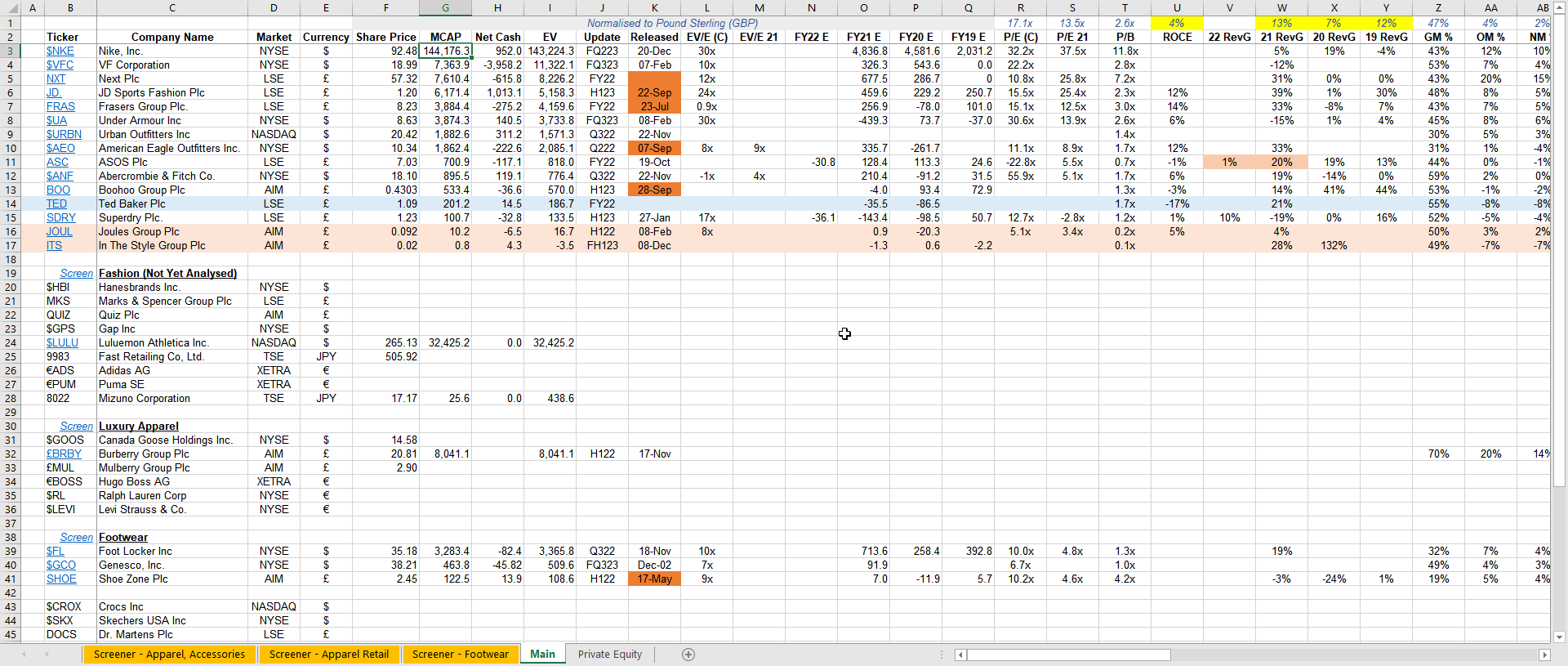Select the MCAP header cell
This screenshot has width=1568, height=666.
coord(445,38)
